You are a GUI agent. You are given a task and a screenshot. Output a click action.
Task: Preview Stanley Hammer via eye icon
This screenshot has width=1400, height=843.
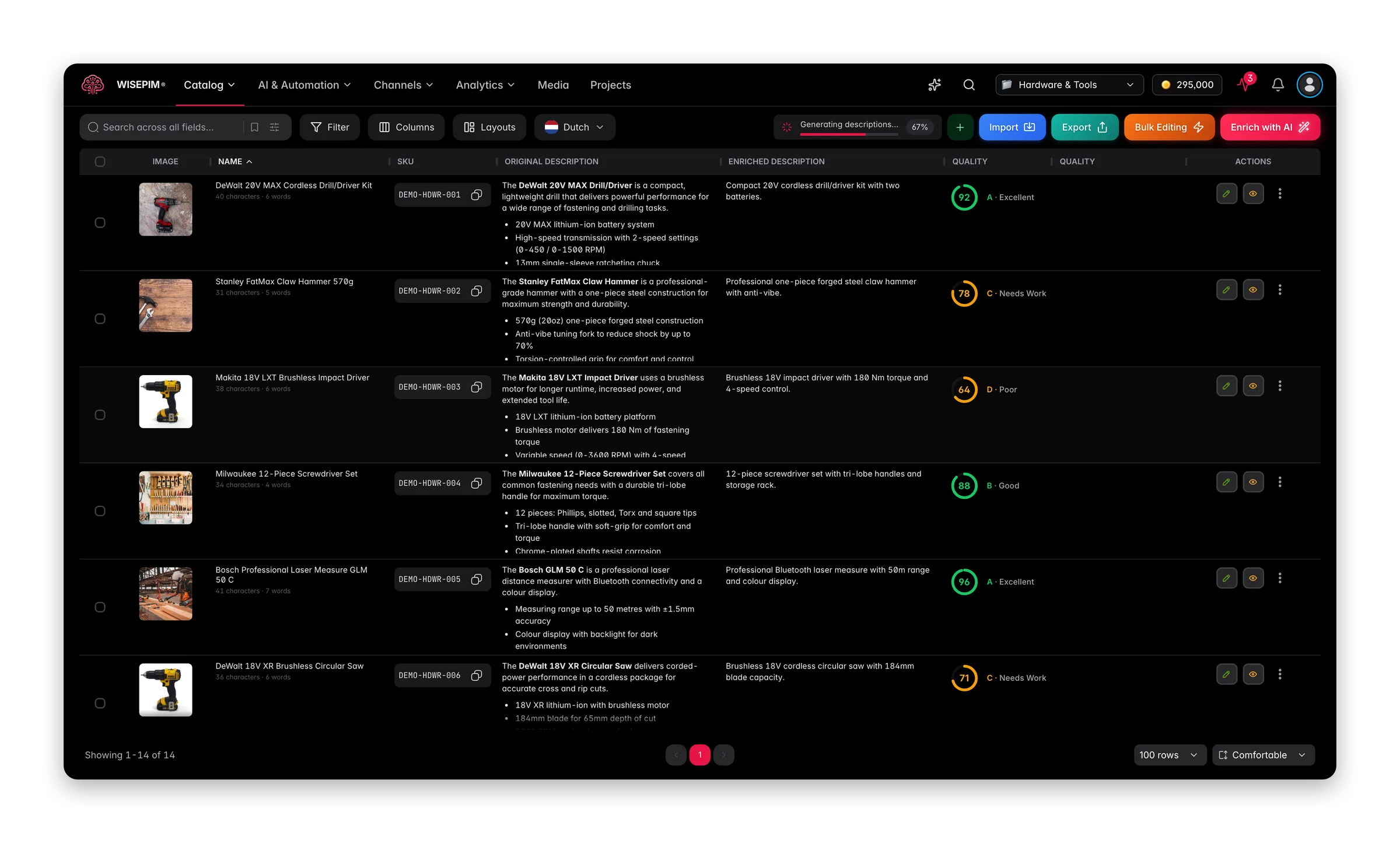click(1253, 290)
